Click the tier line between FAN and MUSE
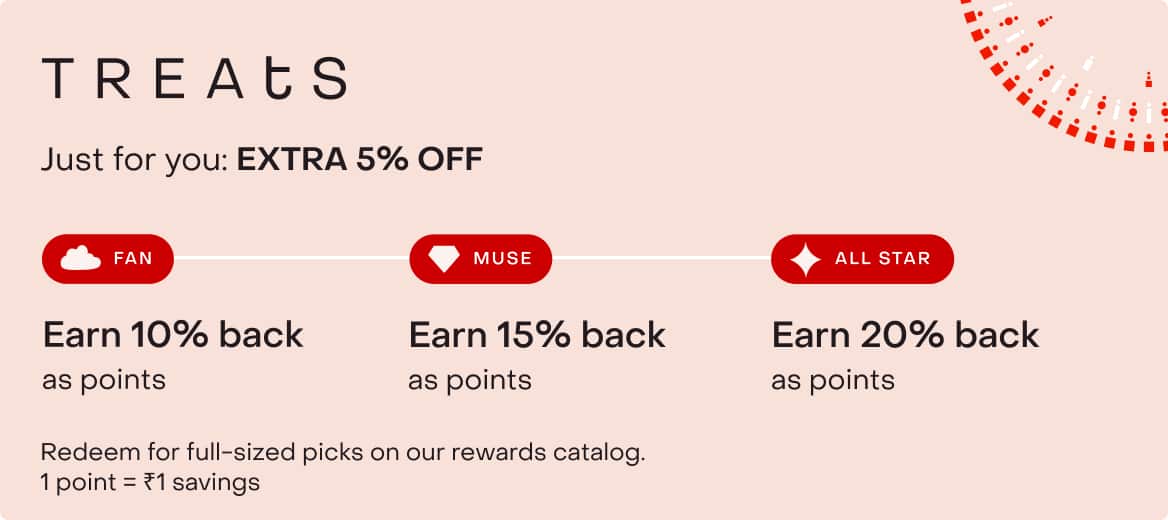The width and height of the screenshot is (1168, 520). point(291,259)
